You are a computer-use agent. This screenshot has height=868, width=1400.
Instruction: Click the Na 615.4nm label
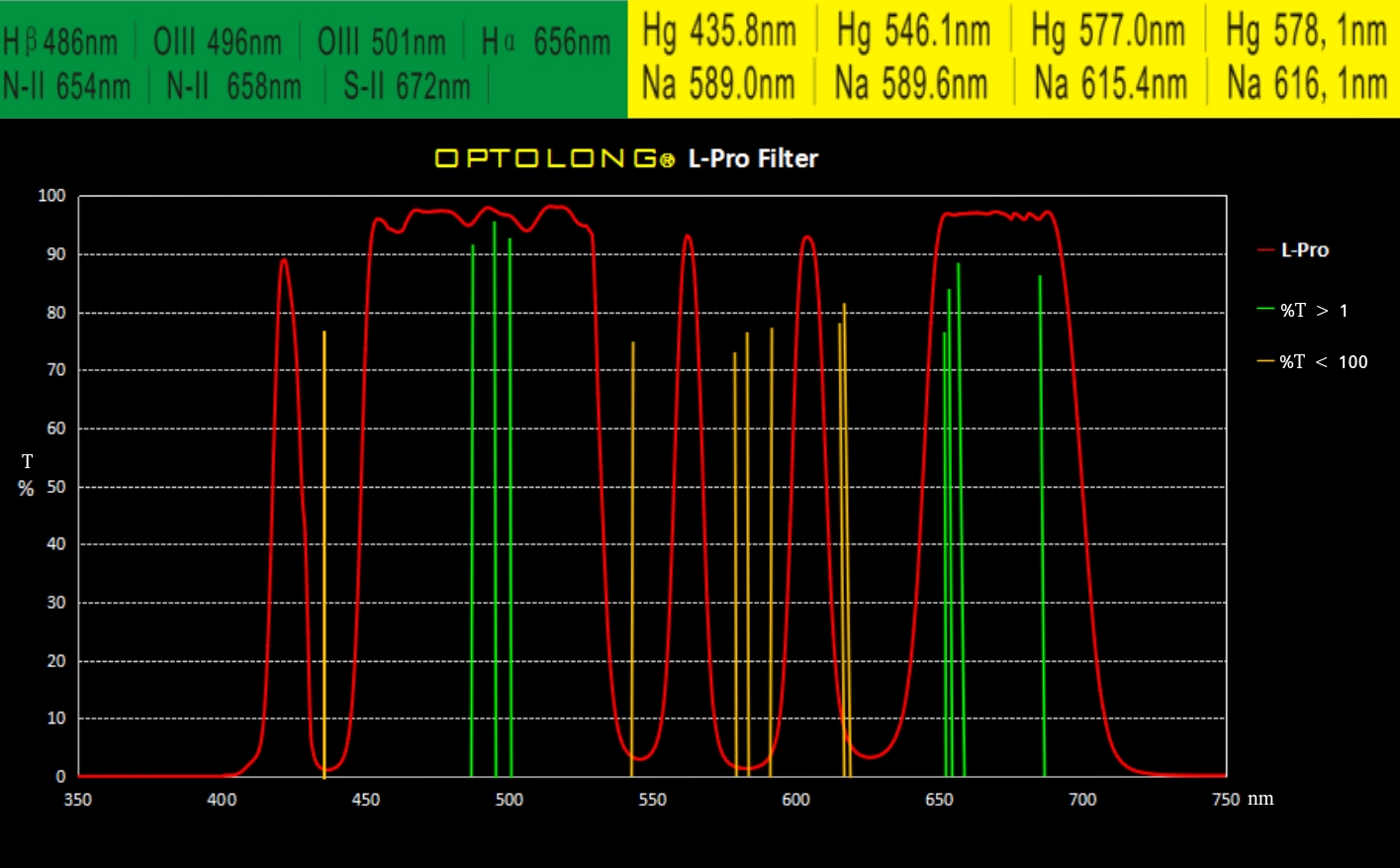pyautogui.click(x=1110, y=83)
